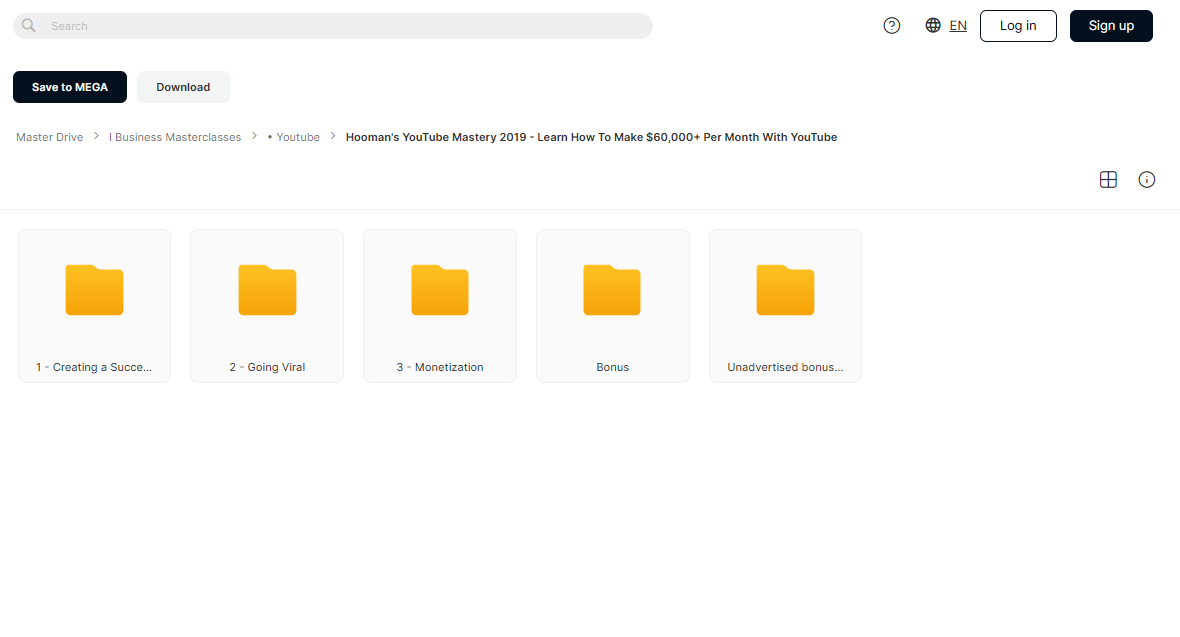The width and height of the screenshot is (1180, 637).
Task: Open the 'Unadvertised bonus...' folder icon
Action: tap(785, 290)
